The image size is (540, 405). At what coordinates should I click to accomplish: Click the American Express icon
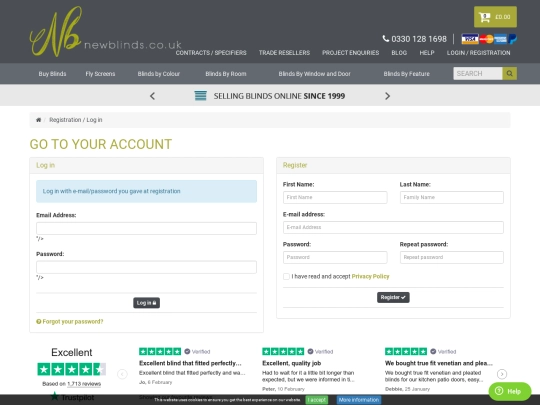[x=500, y=39]
